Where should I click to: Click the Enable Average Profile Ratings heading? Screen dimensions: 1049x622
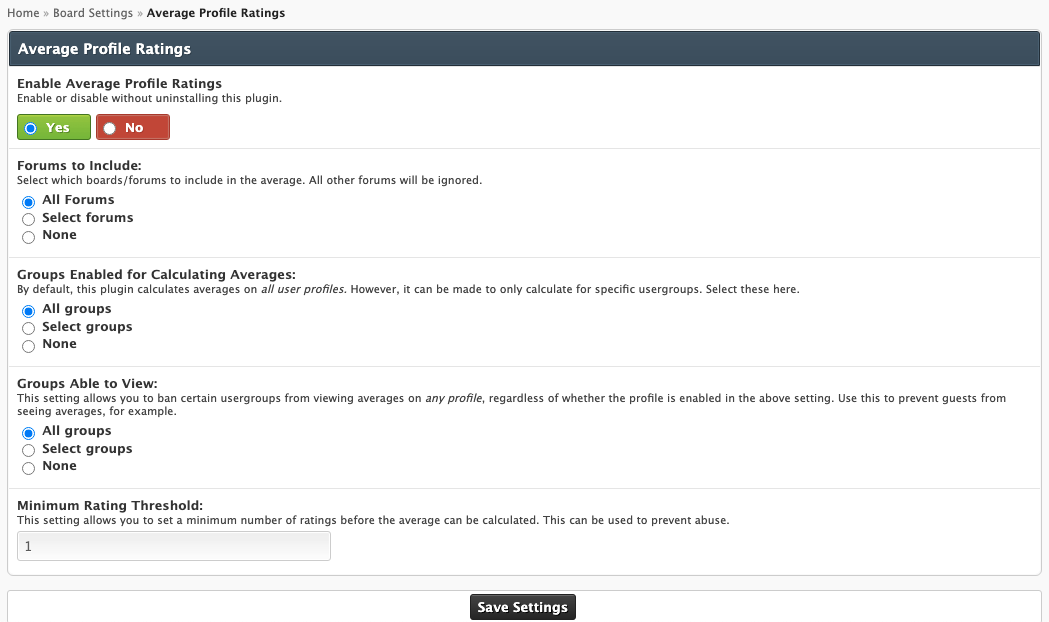click(119, 84)
